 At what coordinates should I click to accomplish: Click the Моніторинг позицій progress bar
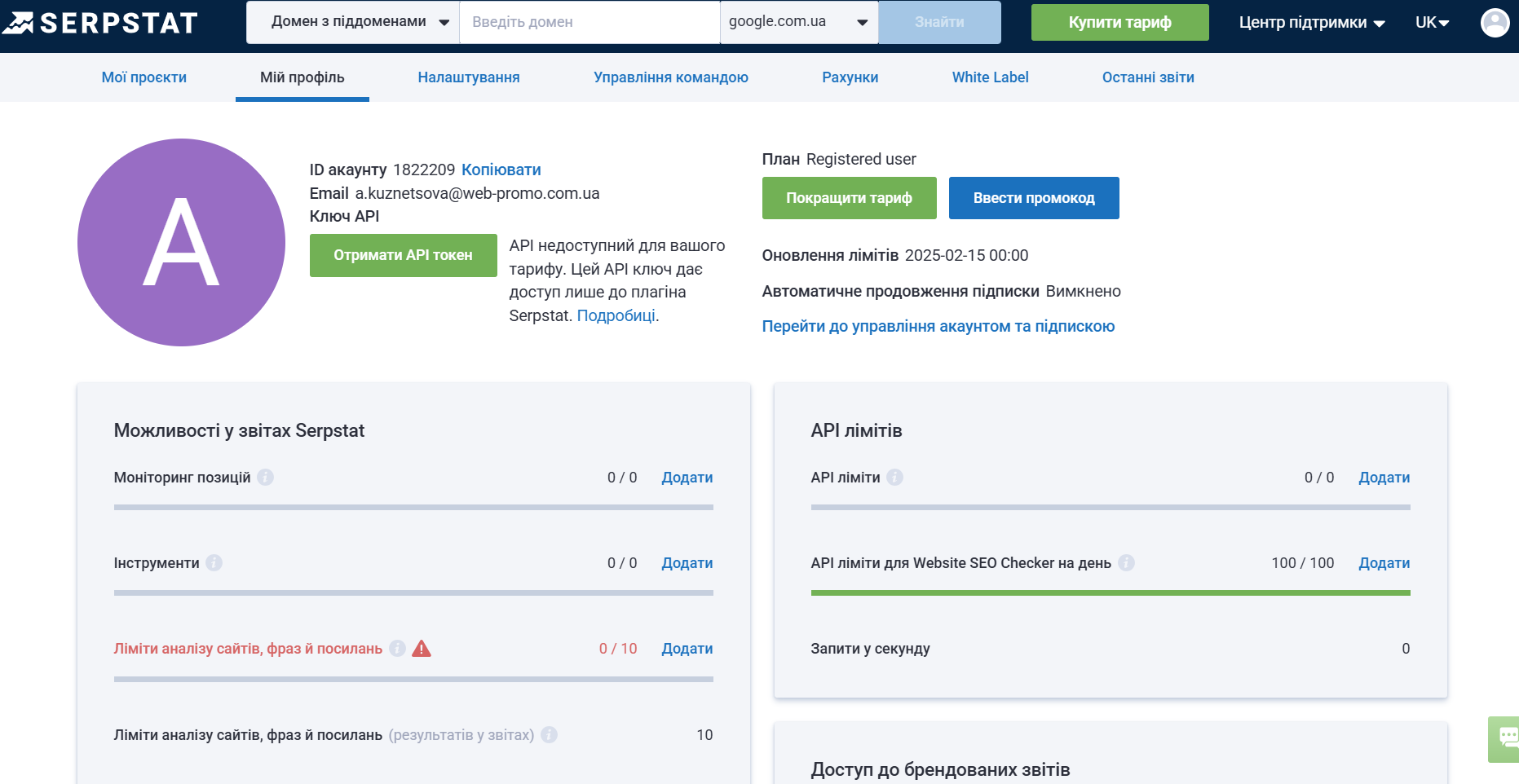point(413,507)
